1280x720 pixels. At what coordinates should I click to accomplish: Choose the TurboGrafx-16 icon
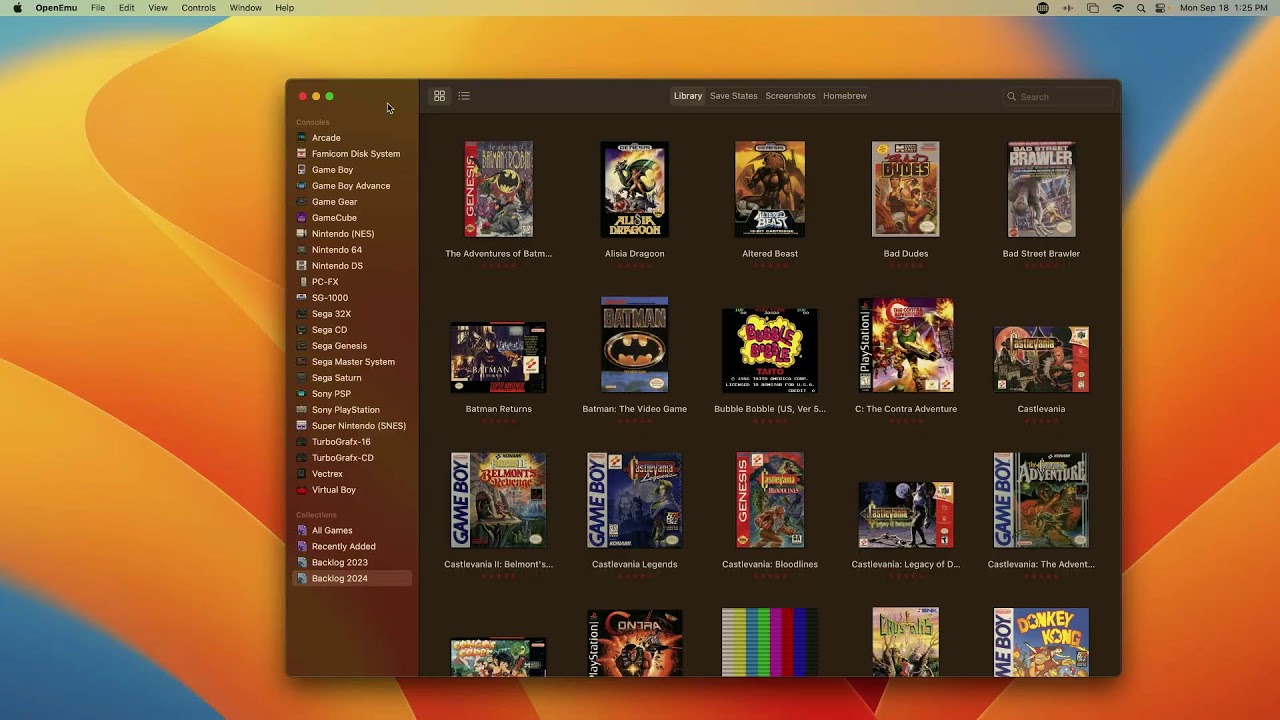pos(302,442)
